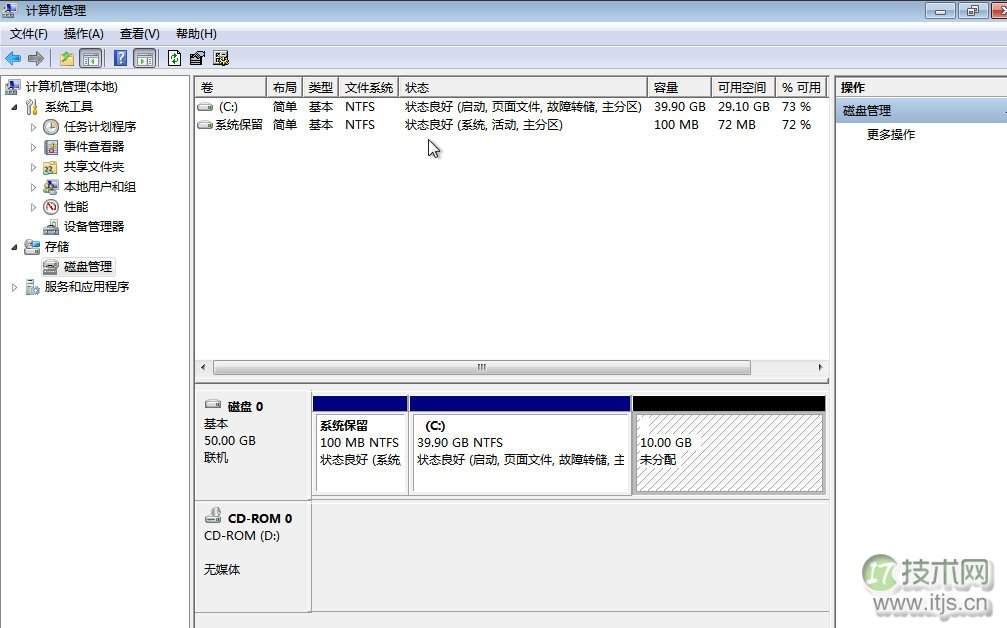Toggle the show/hide action pane
This screenshot has height=628, width=1007.
(143, 58)
